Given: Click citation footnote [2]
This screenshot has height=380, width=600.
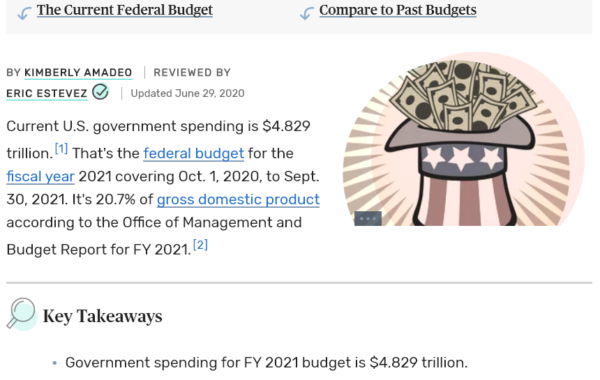Looking at the screenshot, I should click(x=201, y=245).
